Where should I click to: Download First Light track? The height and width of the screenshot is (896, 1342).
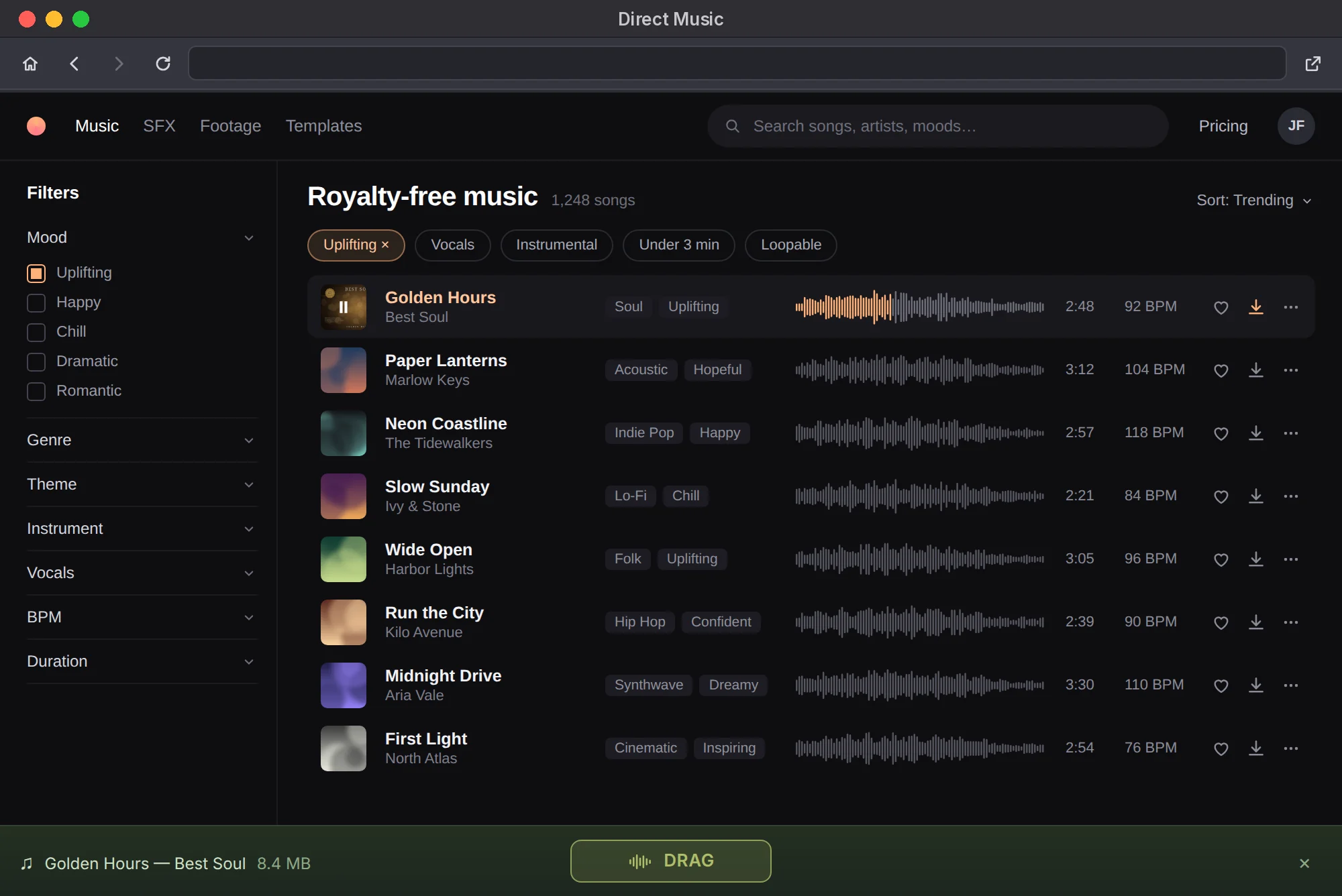pos(1256,748)
